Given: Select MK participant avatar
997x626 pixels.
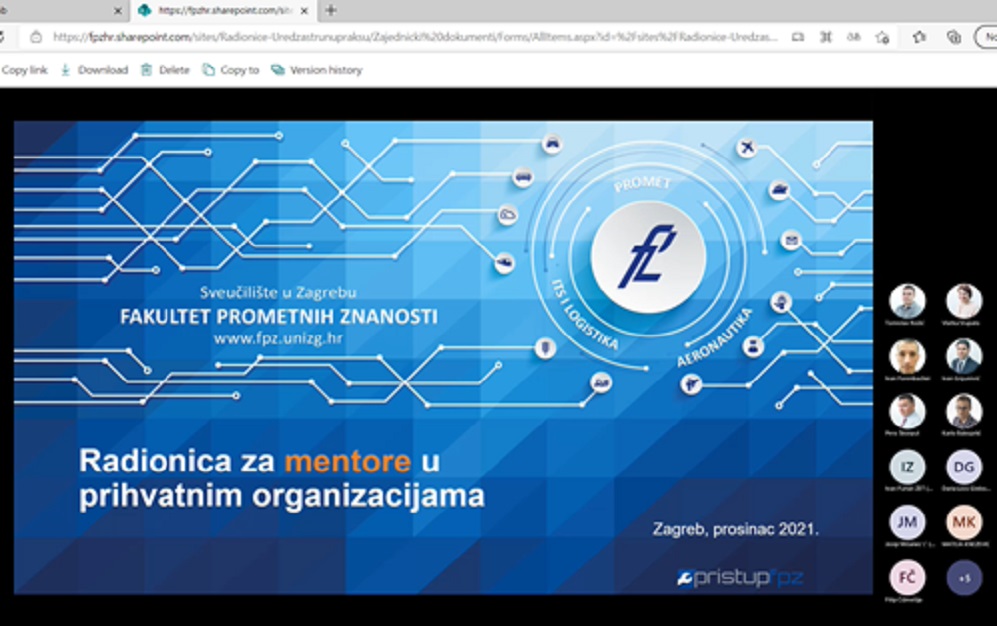Looking at the screenshot, I should (964, 522).
